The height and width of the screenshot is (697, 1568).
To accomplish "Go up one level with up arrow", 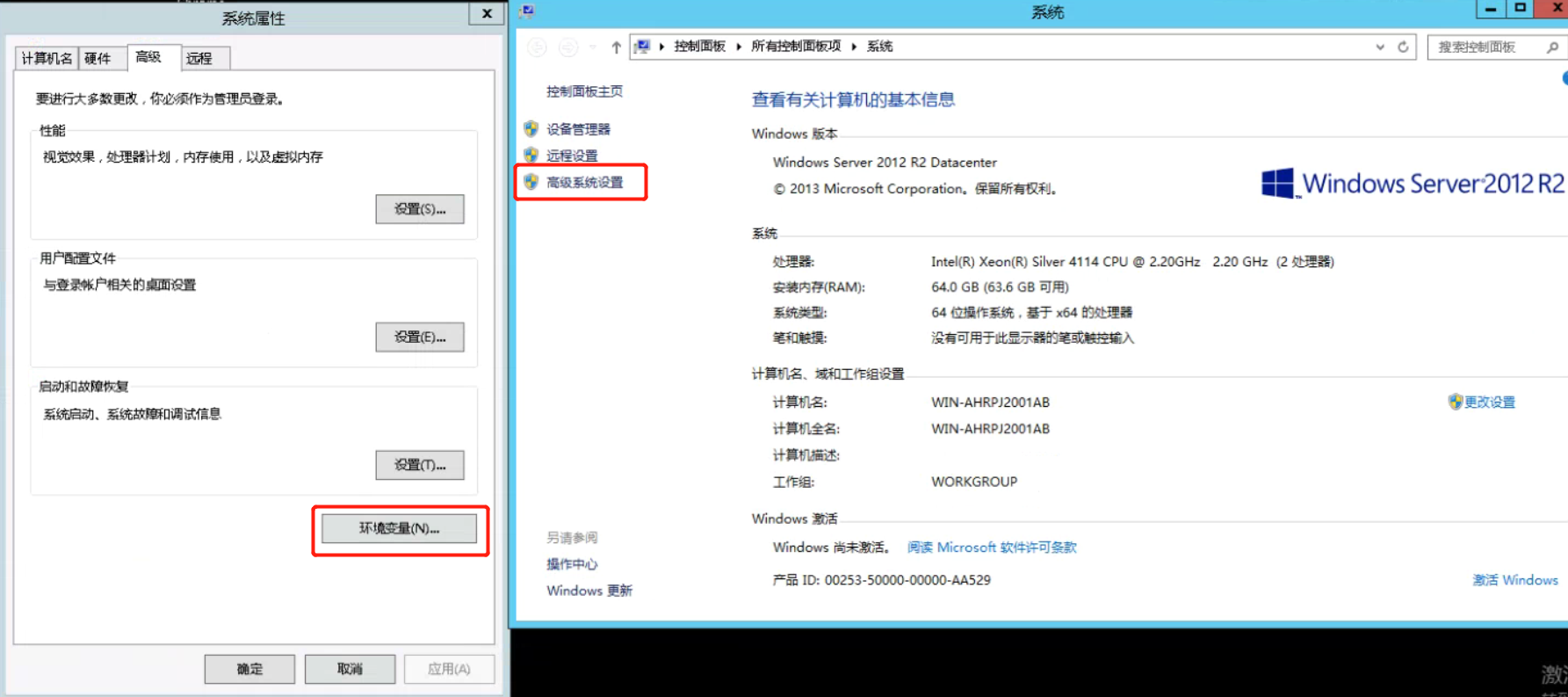I will click(616, 47).
